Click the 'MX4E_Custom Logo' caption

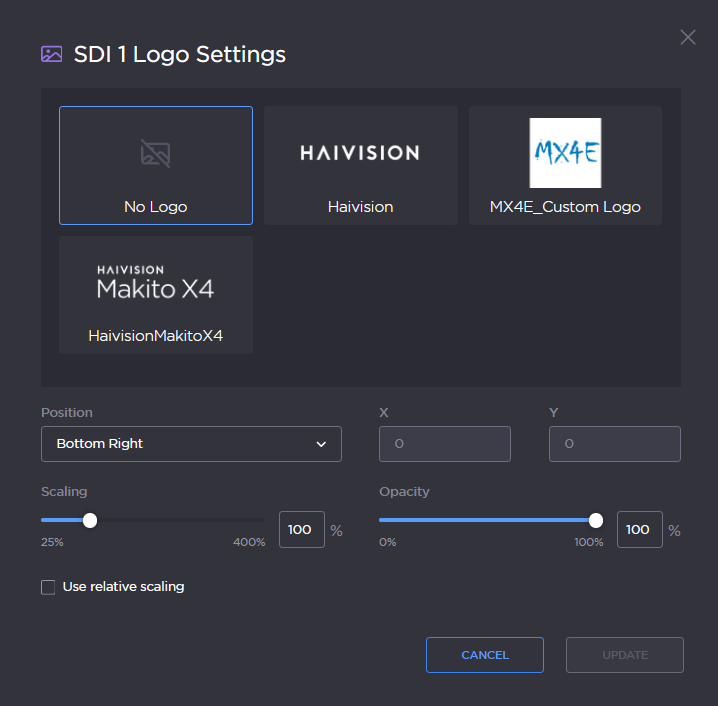pyautogui.click(x=565, y=207)
